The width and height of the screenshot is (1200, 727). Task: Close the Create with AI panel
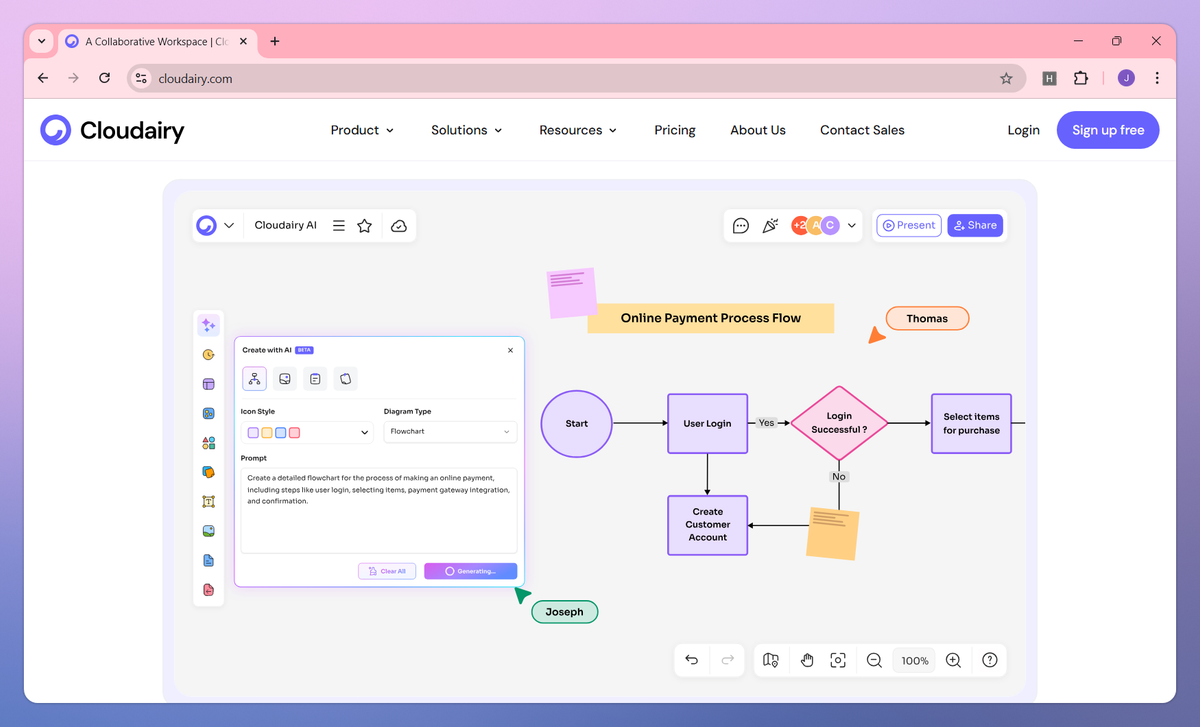[510, 350]
